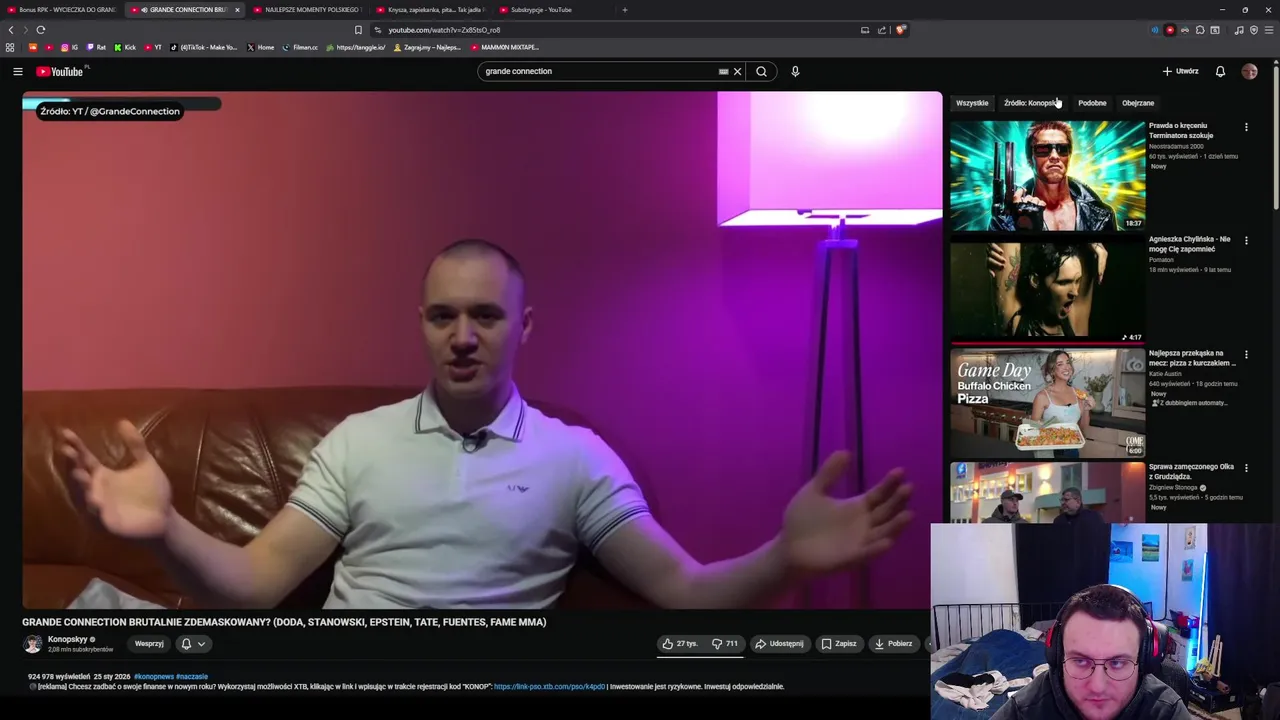Open the Konopskyy channel name link
1280x720 pixels.
(68, 639)
